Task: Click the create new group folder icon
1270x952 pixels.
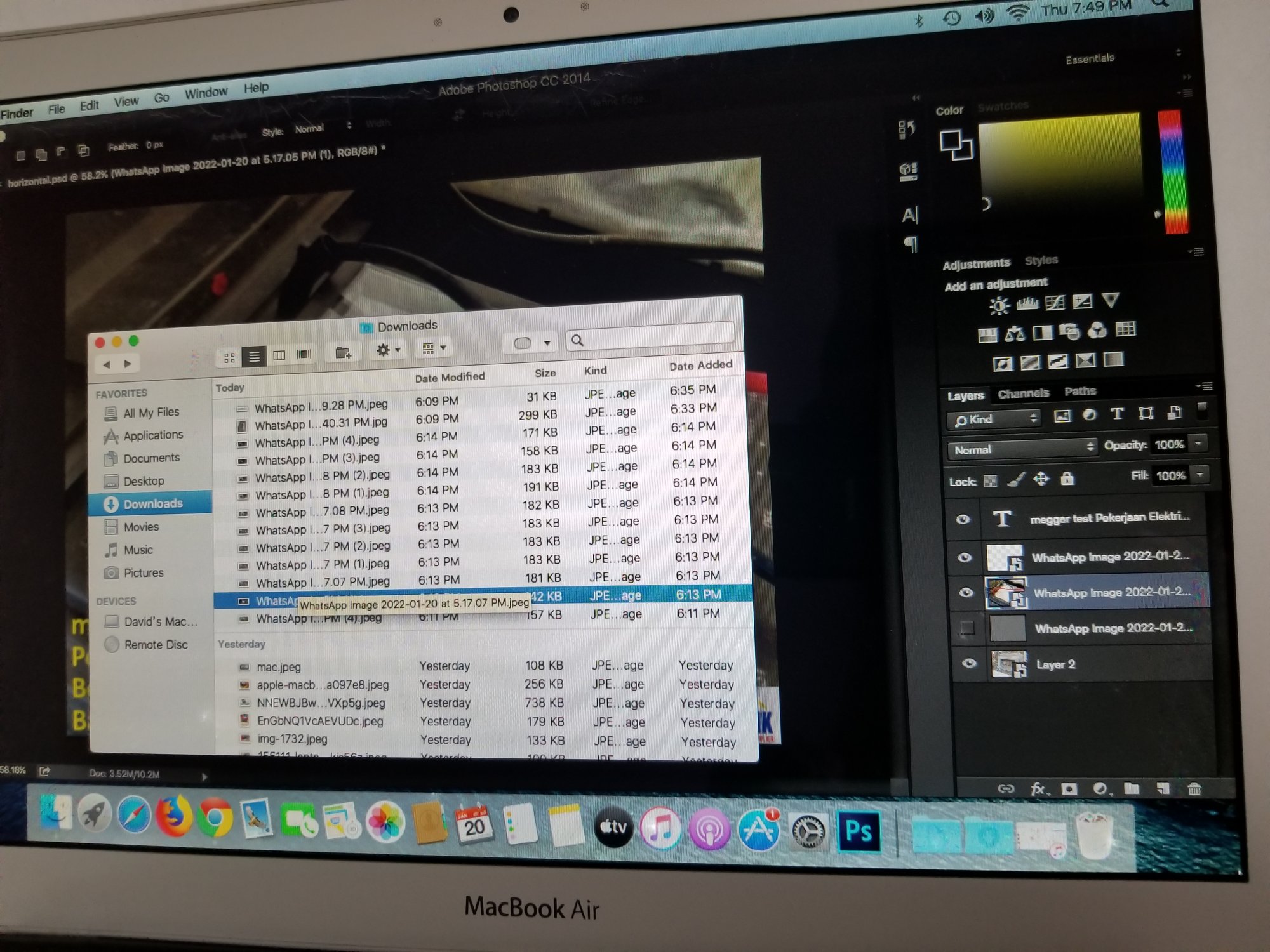Action: pos(1131,788)
